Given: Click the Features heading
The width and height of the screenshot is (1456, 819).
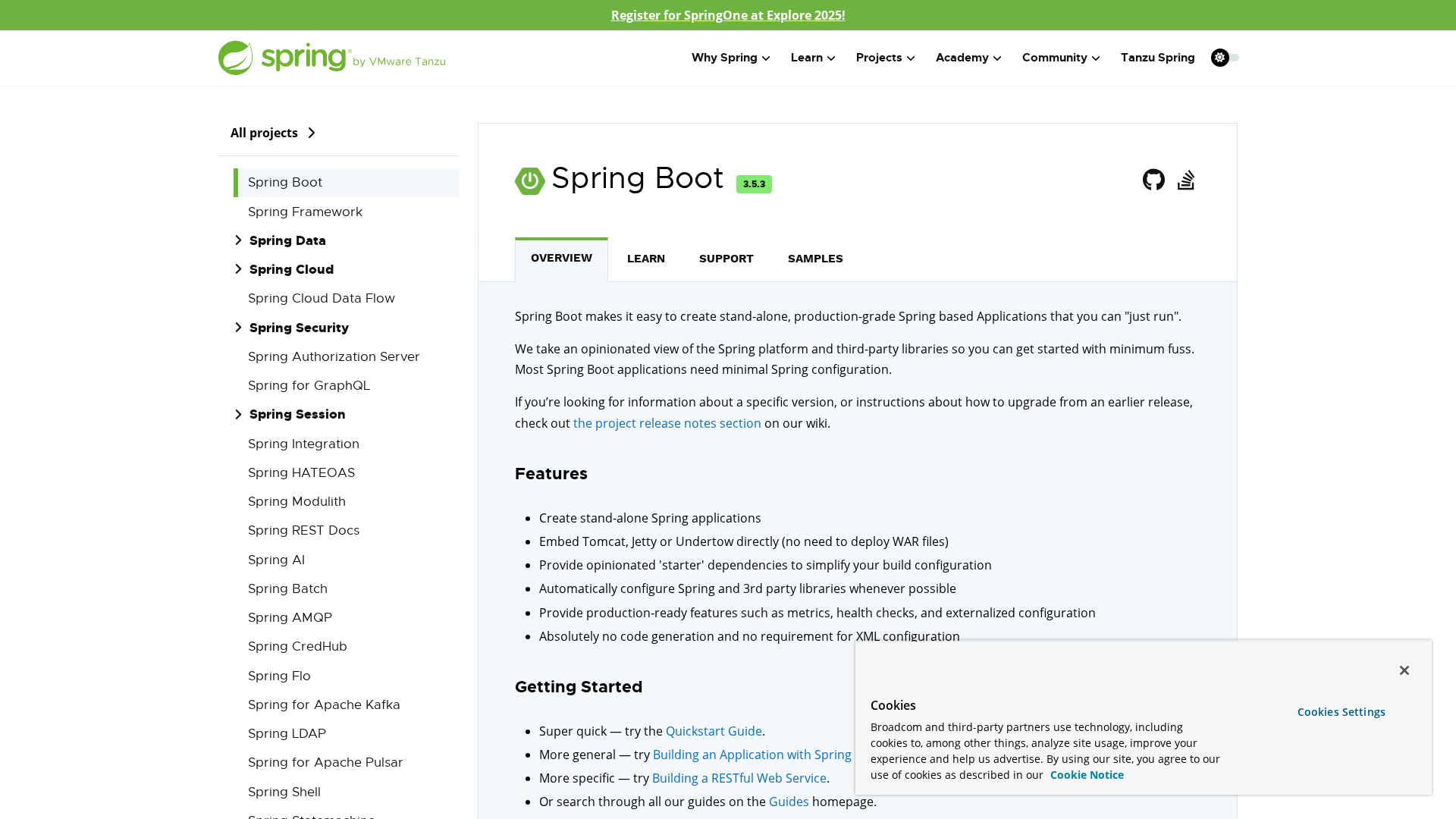Looking at the screenshot, I should [x=551, y=474].
